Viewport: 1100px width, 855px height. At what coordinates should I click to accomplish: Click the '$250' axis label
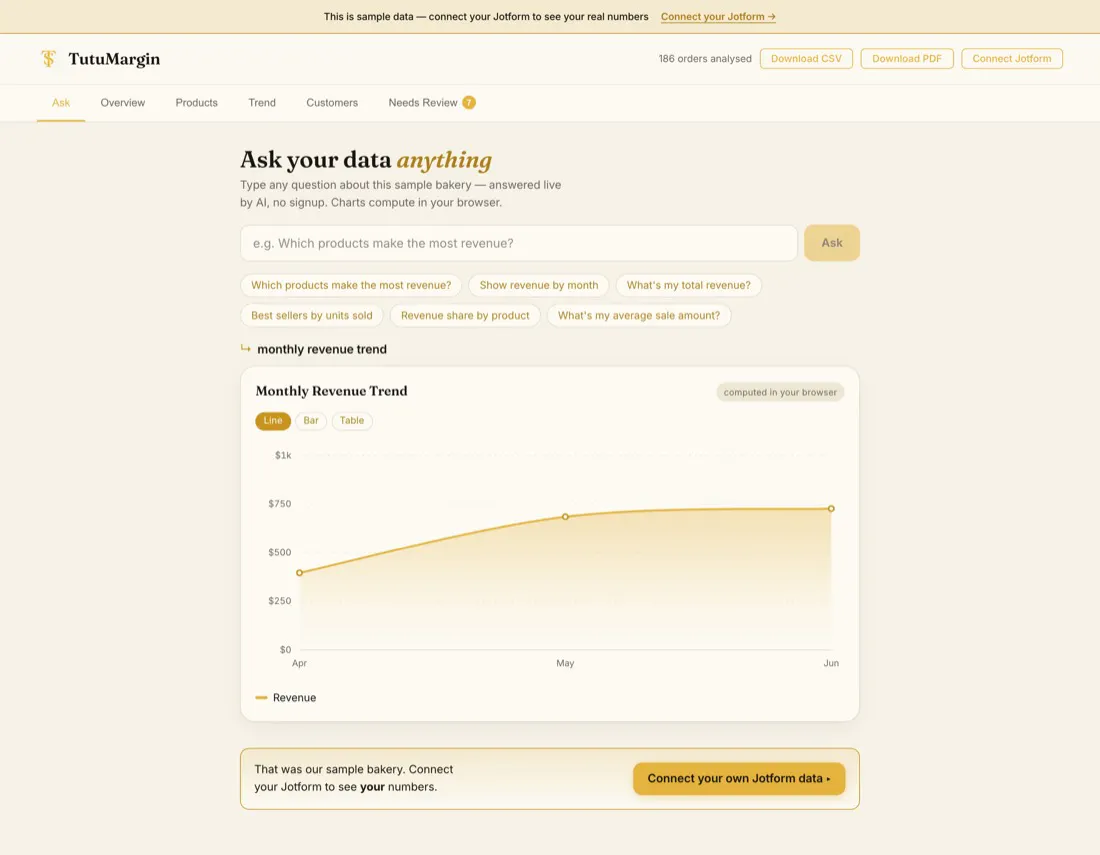click(279, 601)
